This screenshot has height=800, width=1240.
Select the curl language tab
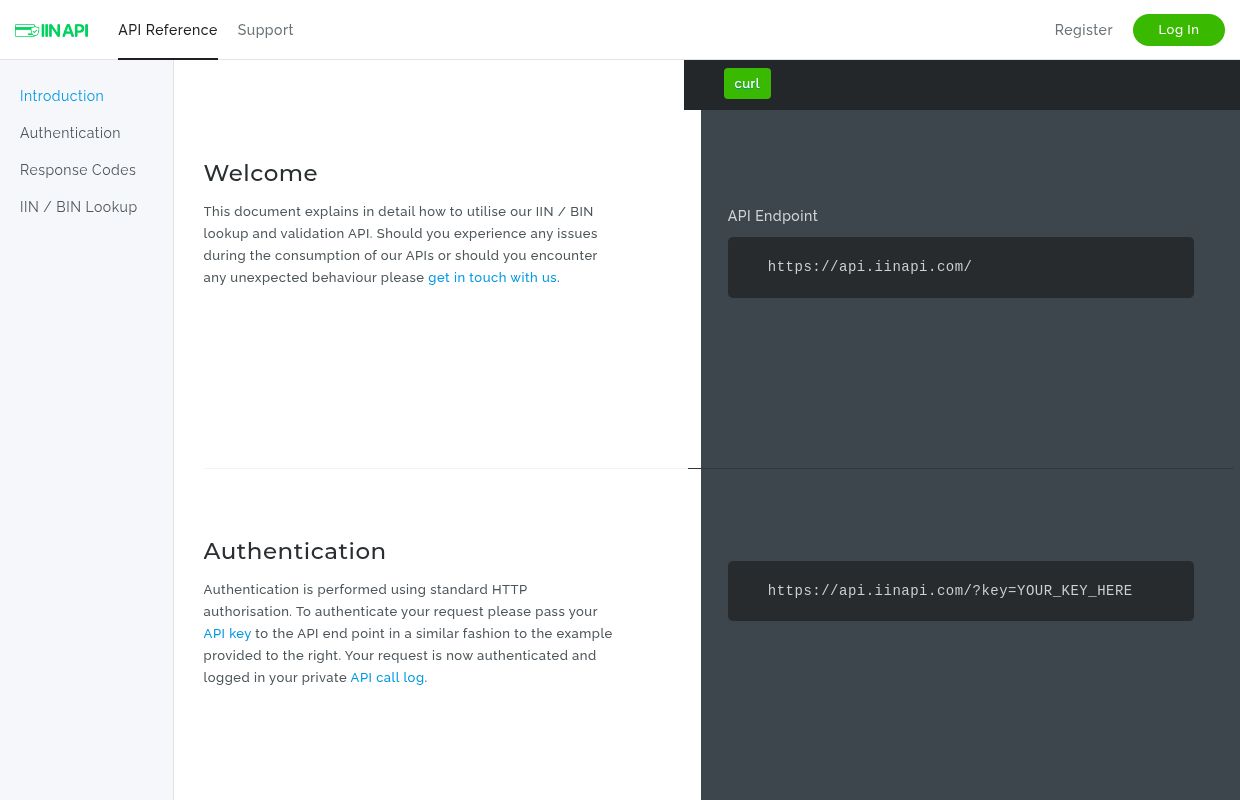(747, 83)
